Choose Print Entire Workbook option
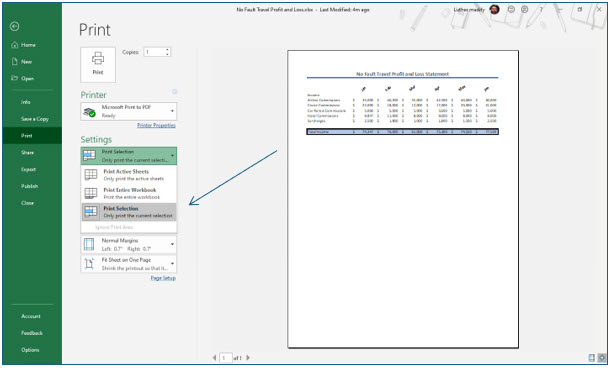The height and width of the screenshot is (368, 610). click(x=128, y=193)
